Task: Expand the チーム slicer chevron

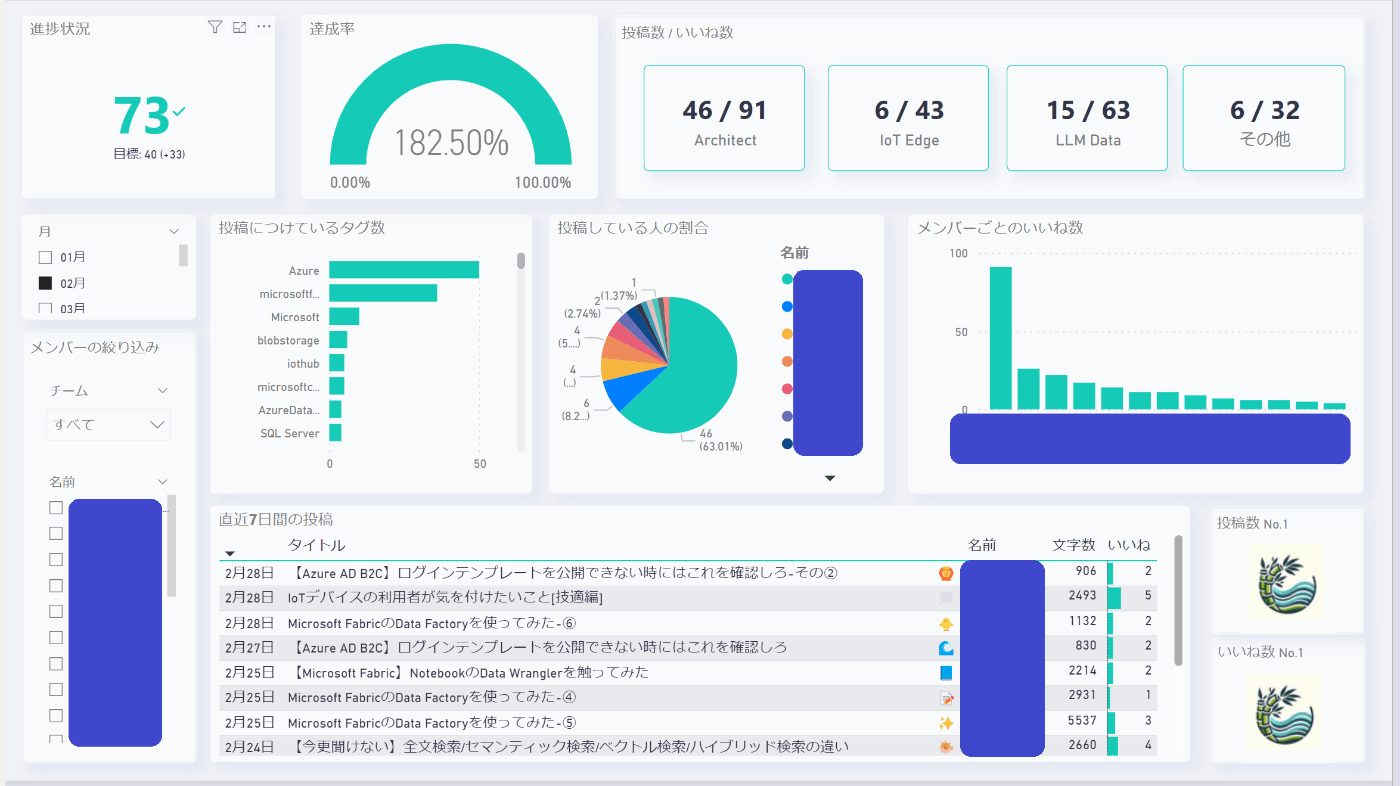Action: [162, 391]
